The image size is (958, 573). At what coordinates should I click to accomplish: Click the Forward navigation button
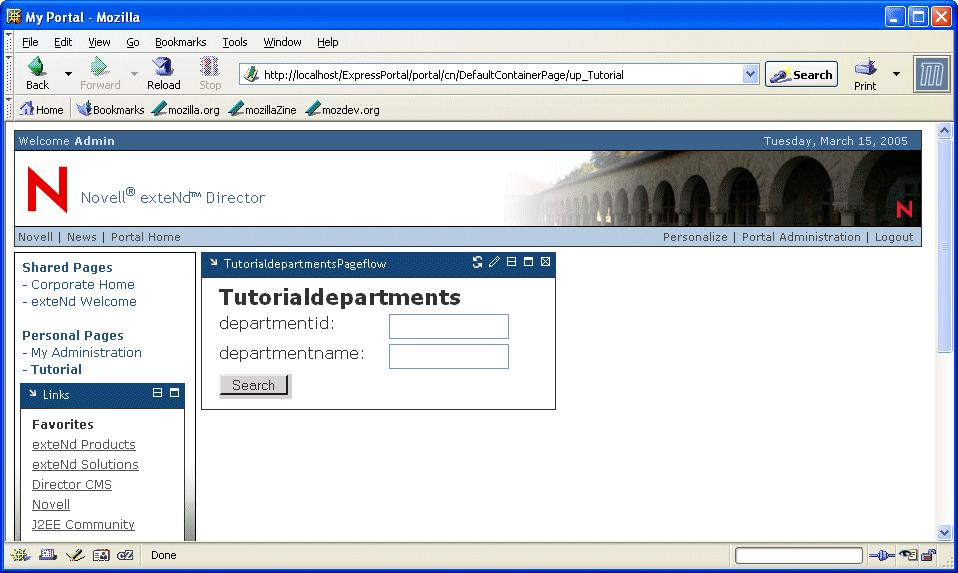100,73
